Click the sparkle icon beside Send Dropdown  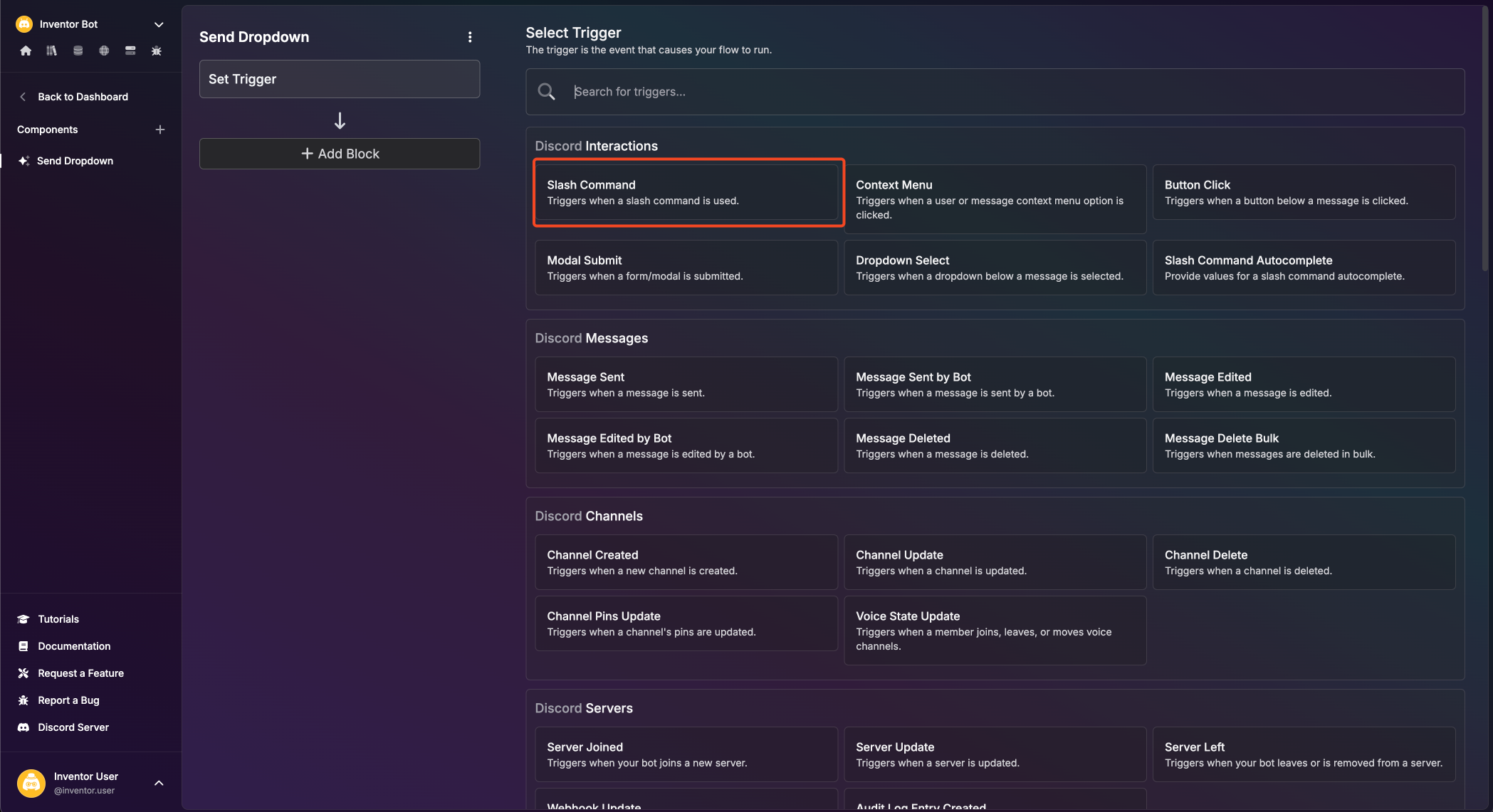(23, 161)
